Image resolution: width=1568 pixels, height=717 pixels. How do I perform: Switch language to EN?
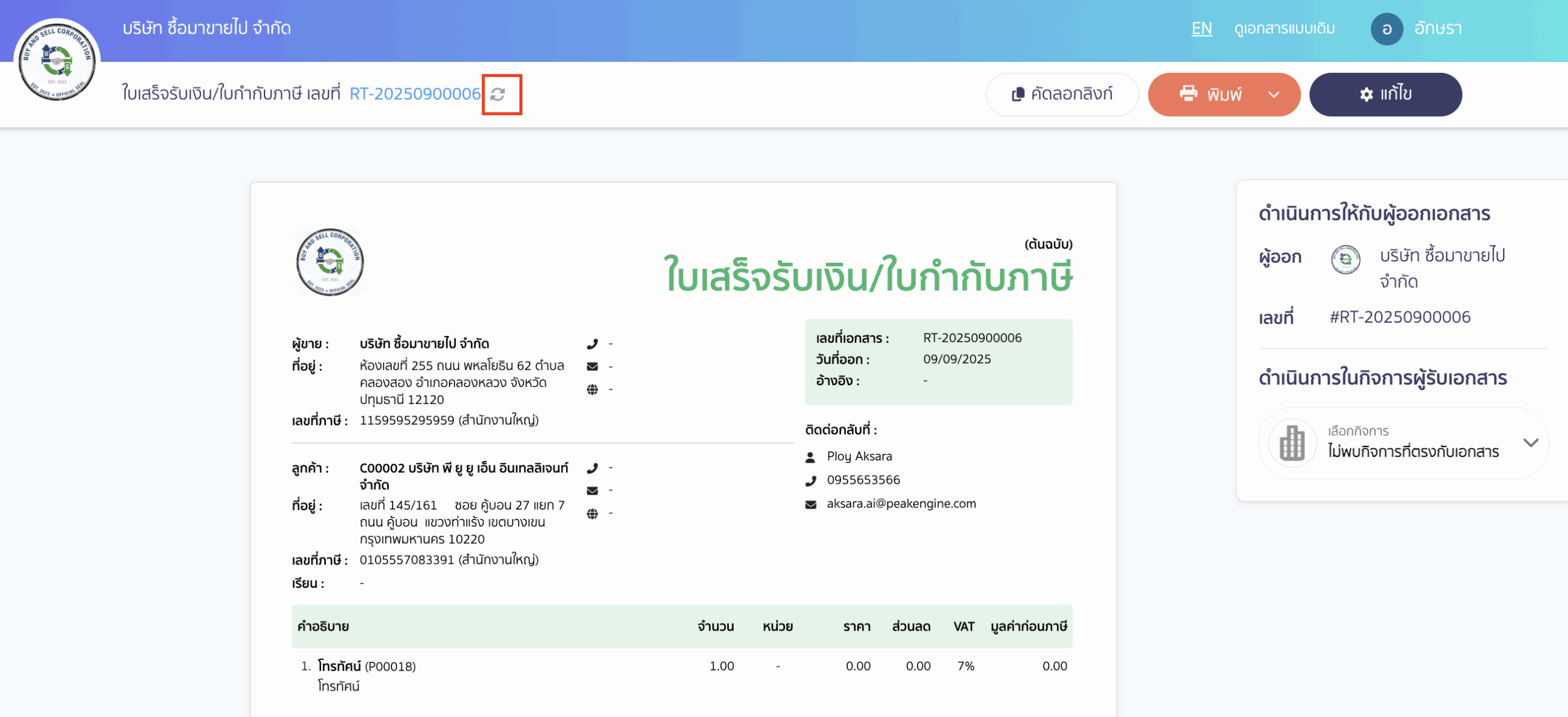tap(1202, 28)
